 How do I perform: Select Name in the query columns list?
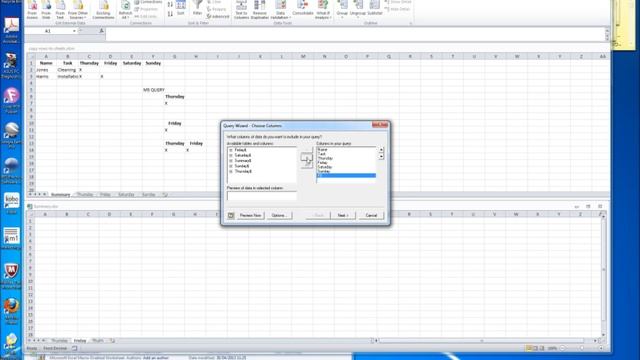pyautogui.click(x=322, y=150)
